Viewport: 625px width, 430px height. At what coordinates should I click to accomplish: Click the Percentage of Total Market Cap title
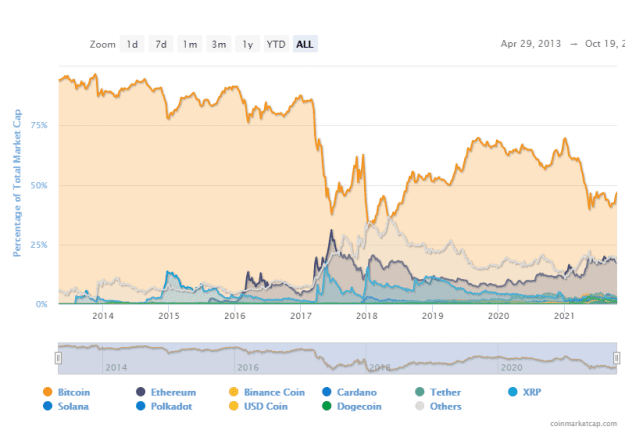pyautogui.click(x=17, y=183)
